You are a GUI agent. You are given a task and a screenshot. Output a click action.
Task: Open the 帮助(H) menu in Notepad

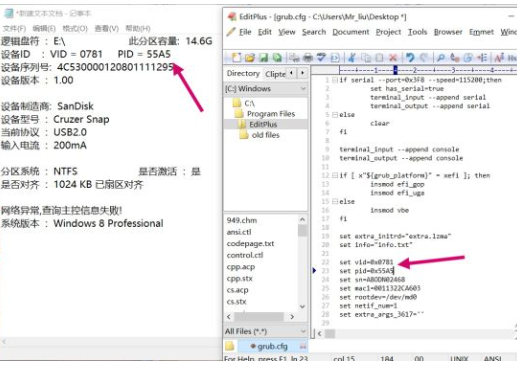click(138, 28)
